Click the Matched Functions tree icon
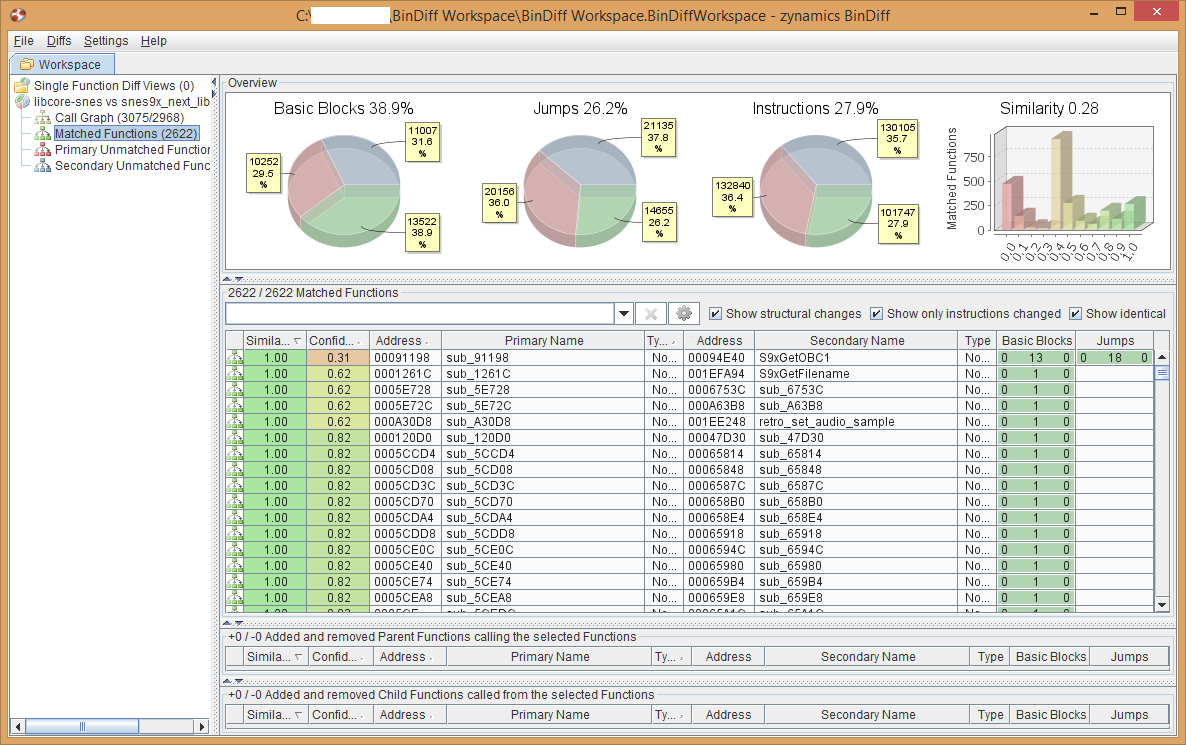 pyautogui.click(x=43, y=133)
